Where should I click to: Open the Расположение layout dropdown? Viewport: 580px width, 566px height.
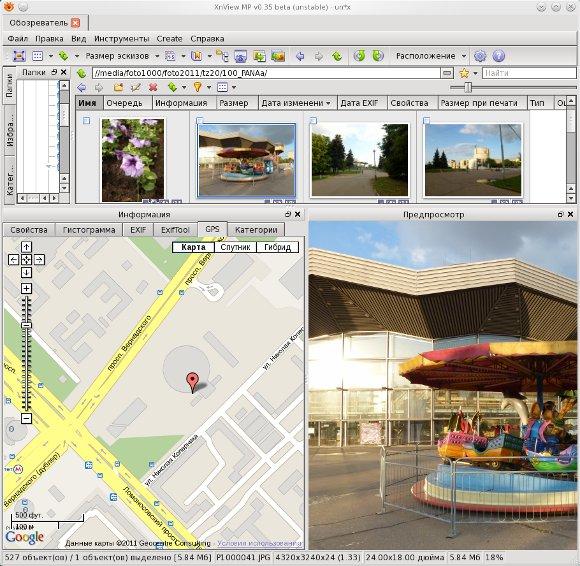point(464,56)
